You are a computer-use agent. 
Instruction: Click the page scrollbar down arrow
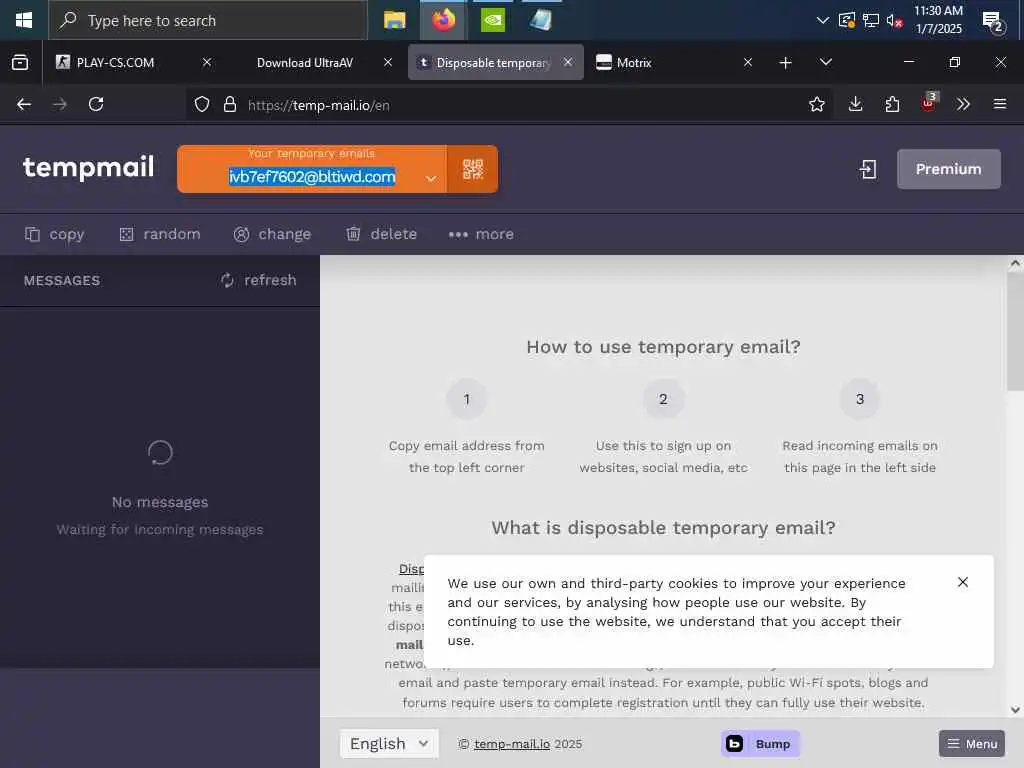coord(1015,710)
